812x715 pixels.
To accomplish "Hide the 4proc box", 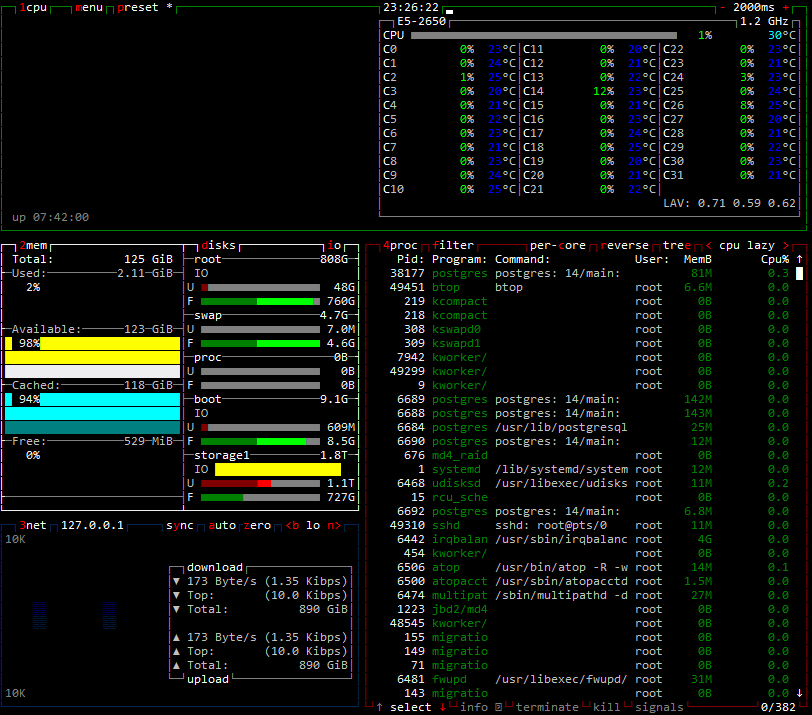I will 400,245.
